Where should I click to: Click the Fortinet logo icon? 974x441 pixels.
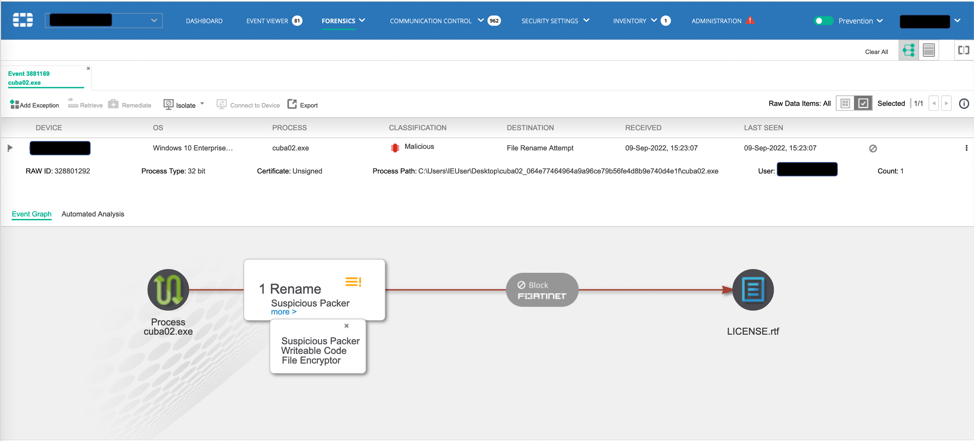tap(23, 20)
